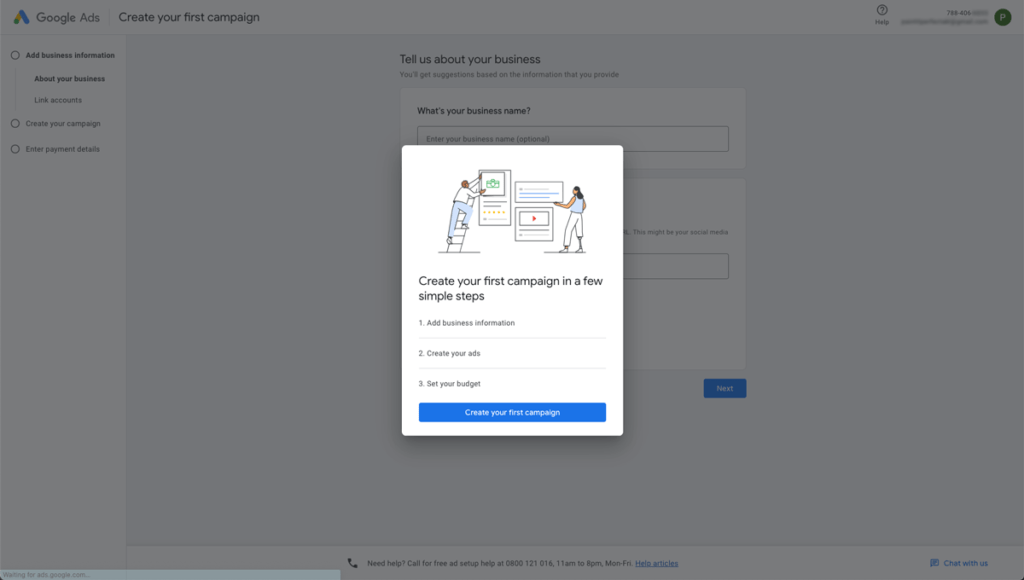Select the Enter payment details step circle
The width and height of the screenshot is (1024, 580).
pyautogui.click(x=15, y=149)
